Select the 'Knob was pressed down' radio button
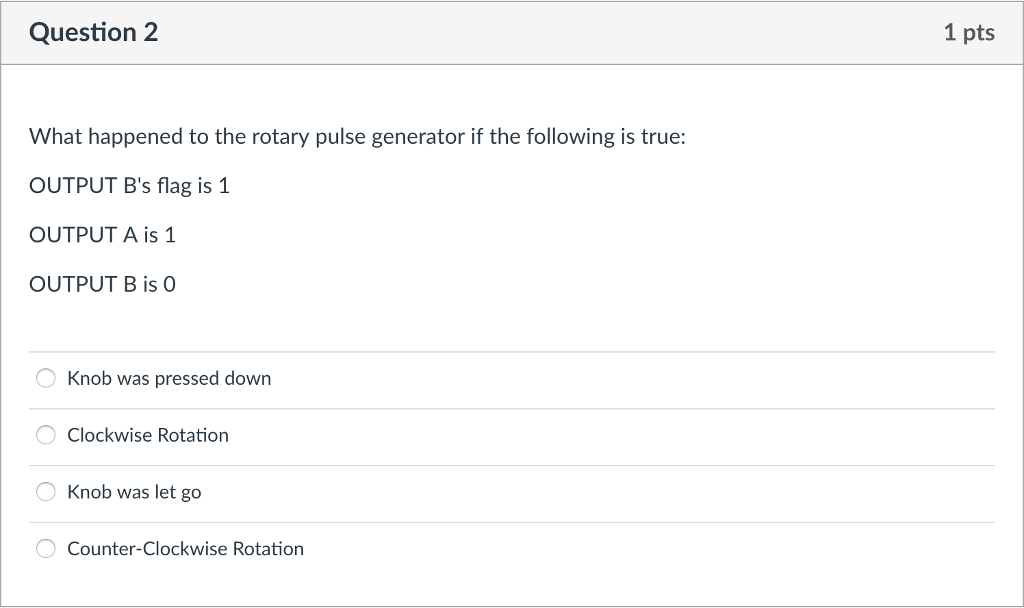This screenshot has width=1024, height=608. [x=45, y=378]
